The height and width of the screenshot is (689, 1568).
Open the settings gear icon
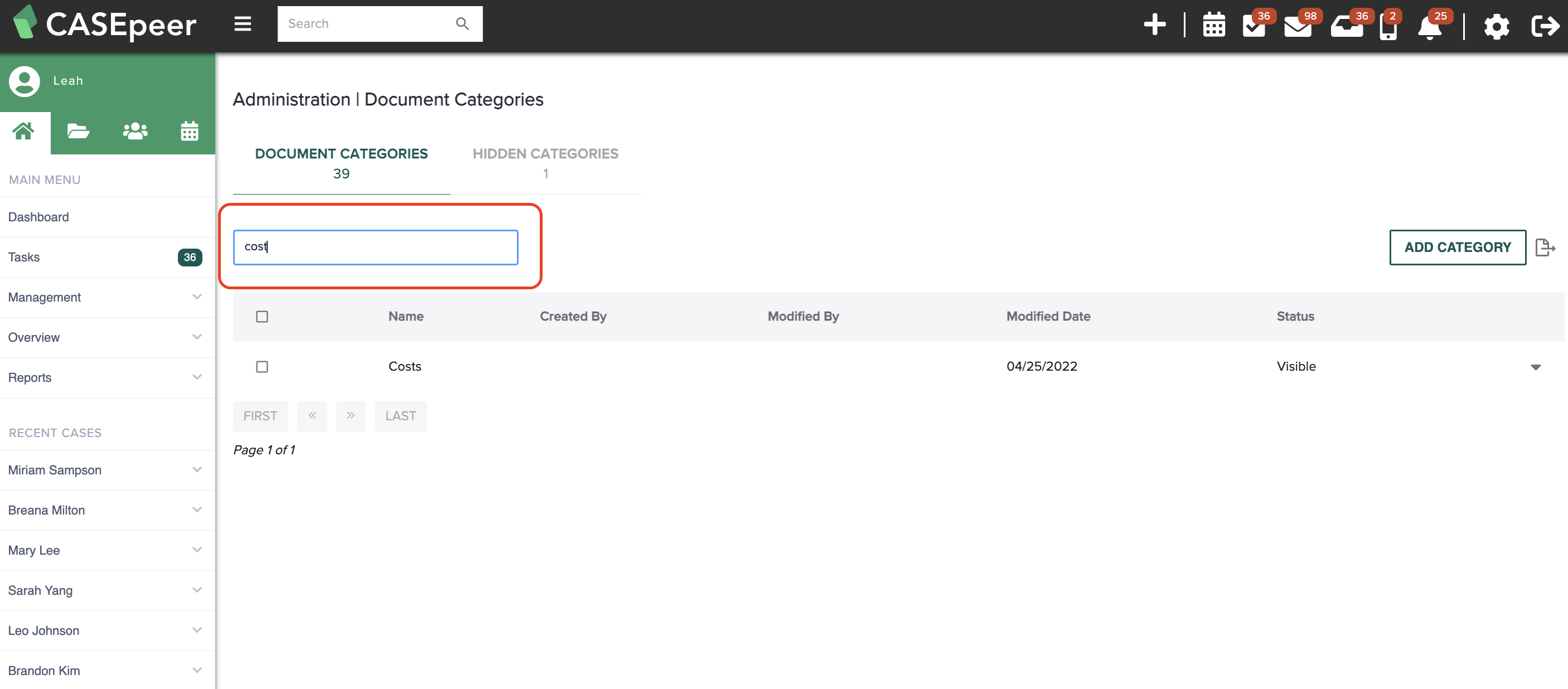(1496, 27)
